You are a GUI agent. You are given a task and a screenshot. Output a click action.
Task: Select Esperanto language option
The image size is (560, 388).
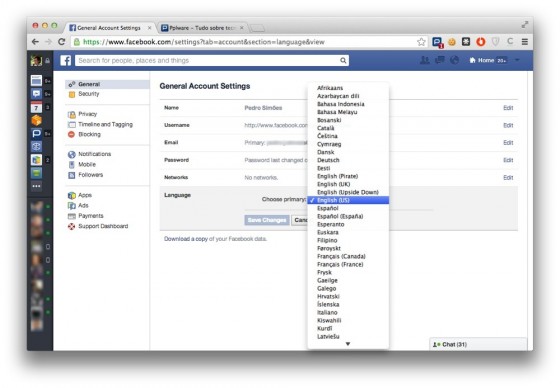click(x=348, y=224)
